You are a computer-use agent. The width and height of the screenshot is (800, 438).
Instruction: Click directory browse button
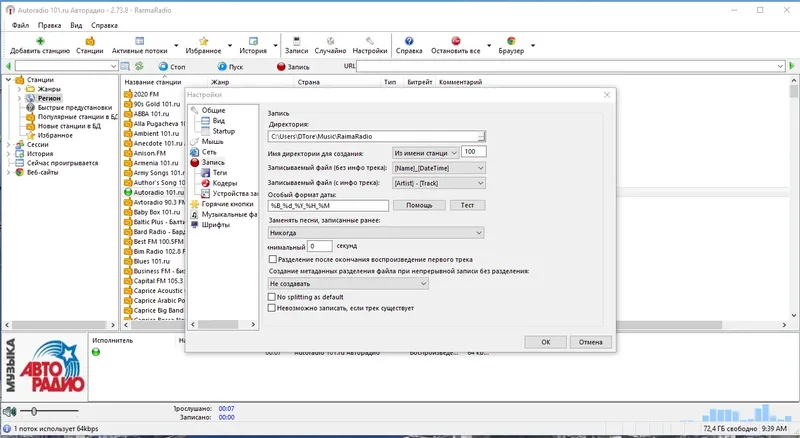click(481, 136)
